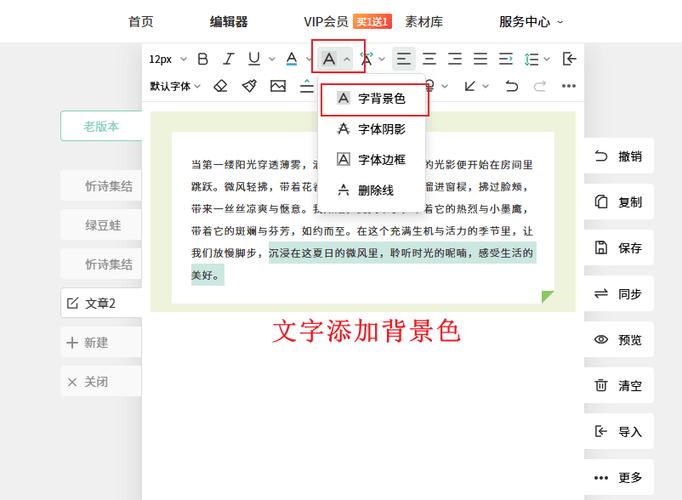Open the 素材库 tab
The width and height of the screenshot is (682, 500).
(x=424, y=22)
